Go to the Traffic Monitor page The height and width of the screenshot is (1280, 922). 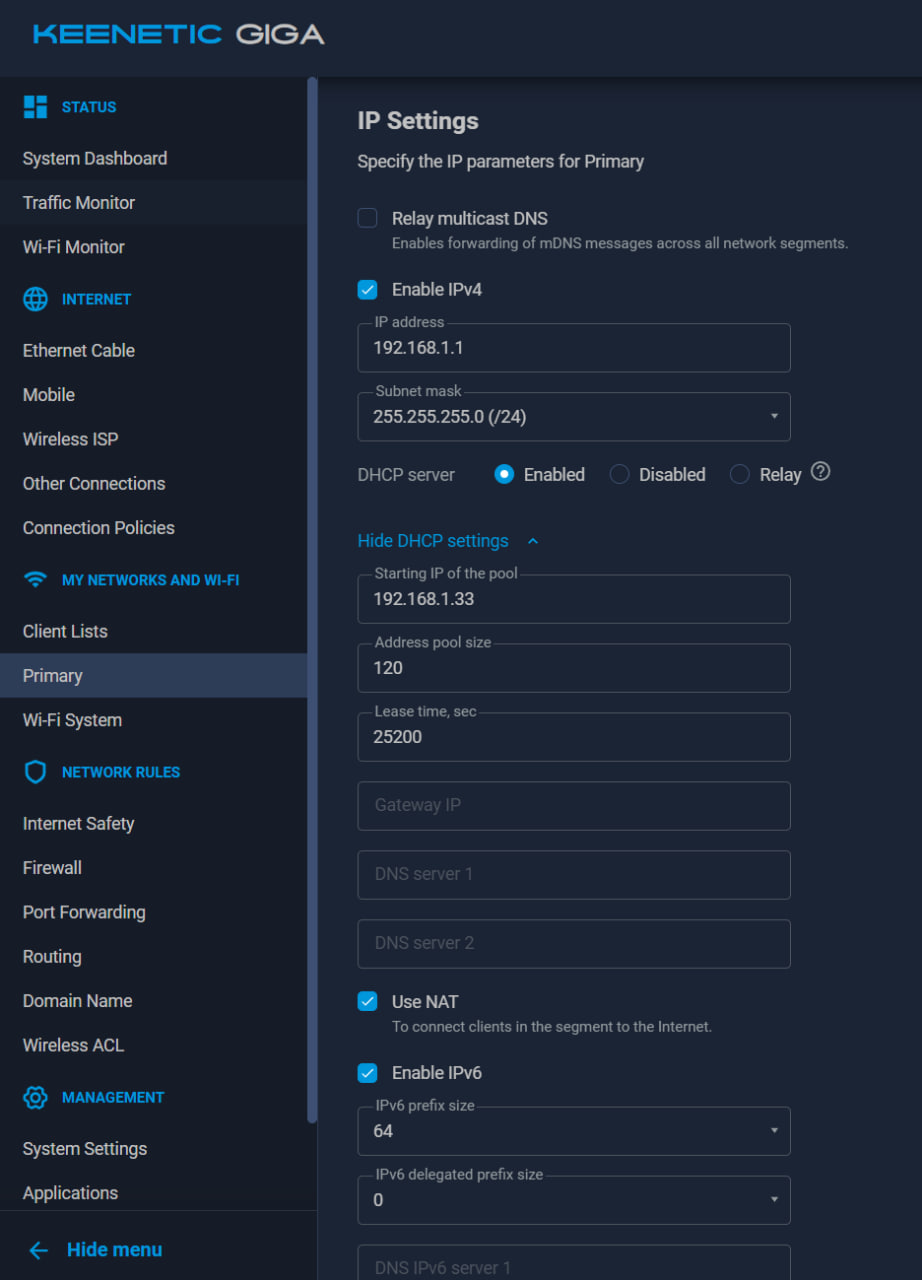(x=79, y=203)
